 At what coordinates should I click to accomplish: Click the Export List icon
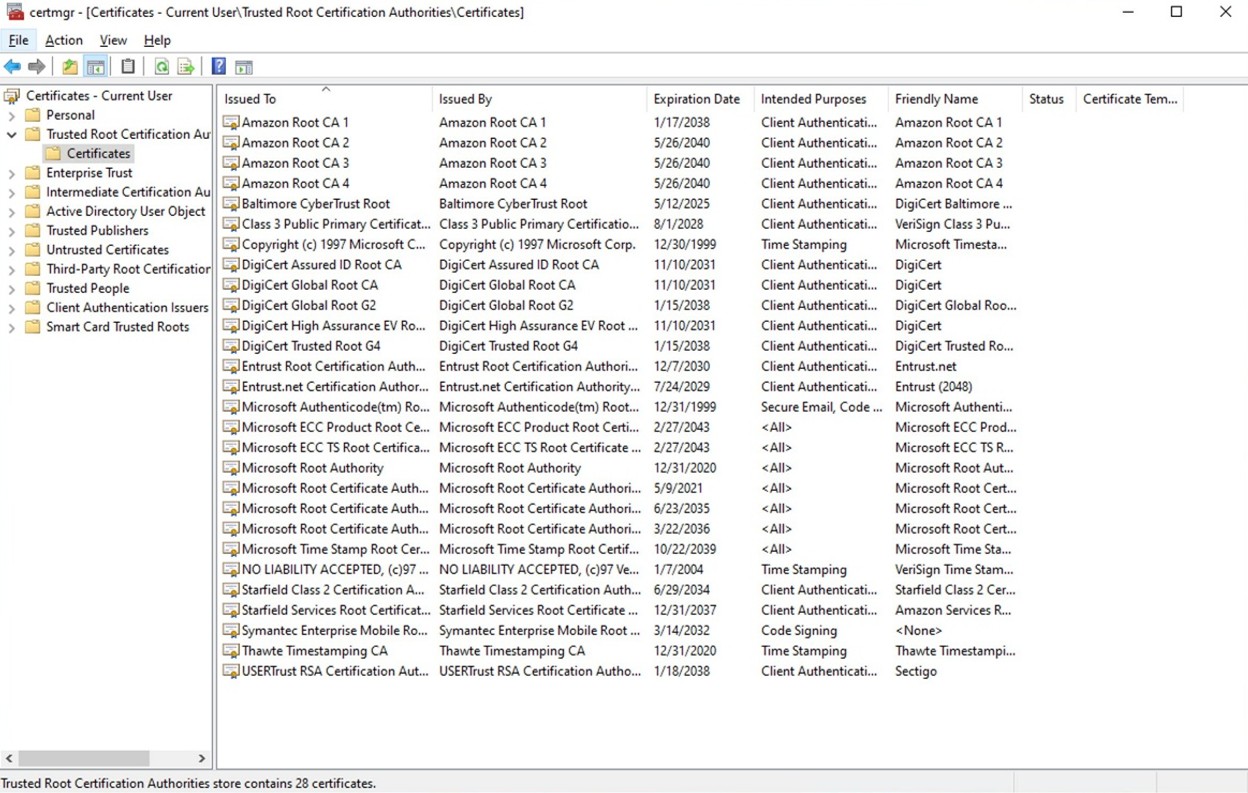click(x=186, y=65)
